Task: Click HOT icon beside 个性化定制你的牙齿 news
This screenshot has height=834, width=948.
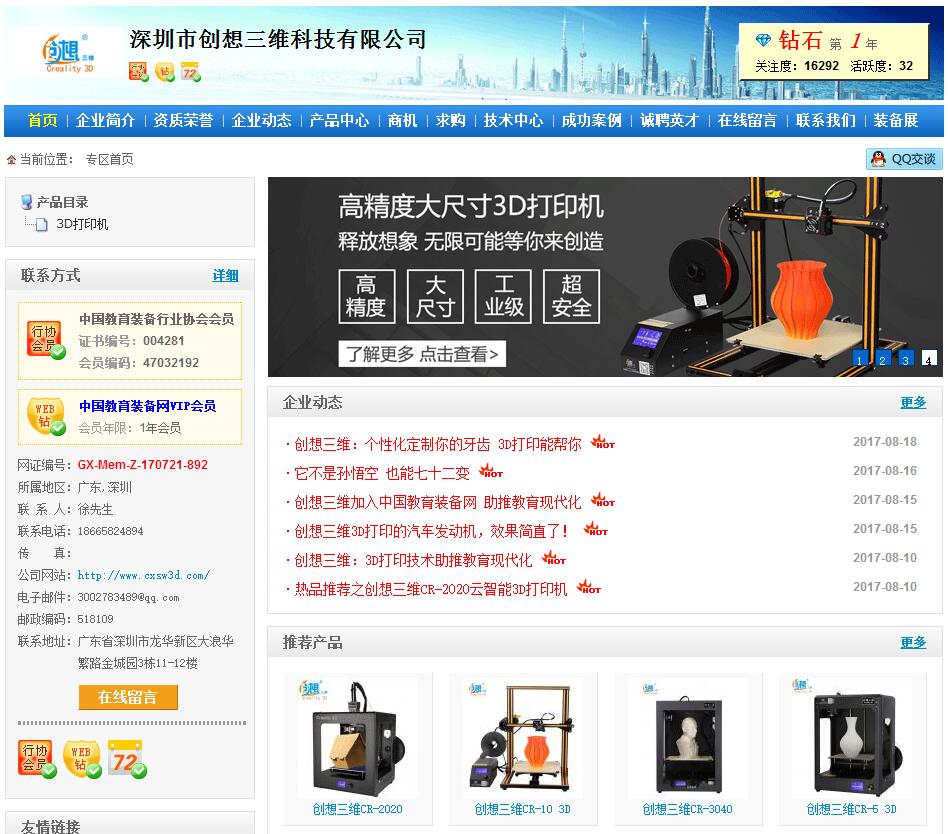Action: tap(603, 441)
